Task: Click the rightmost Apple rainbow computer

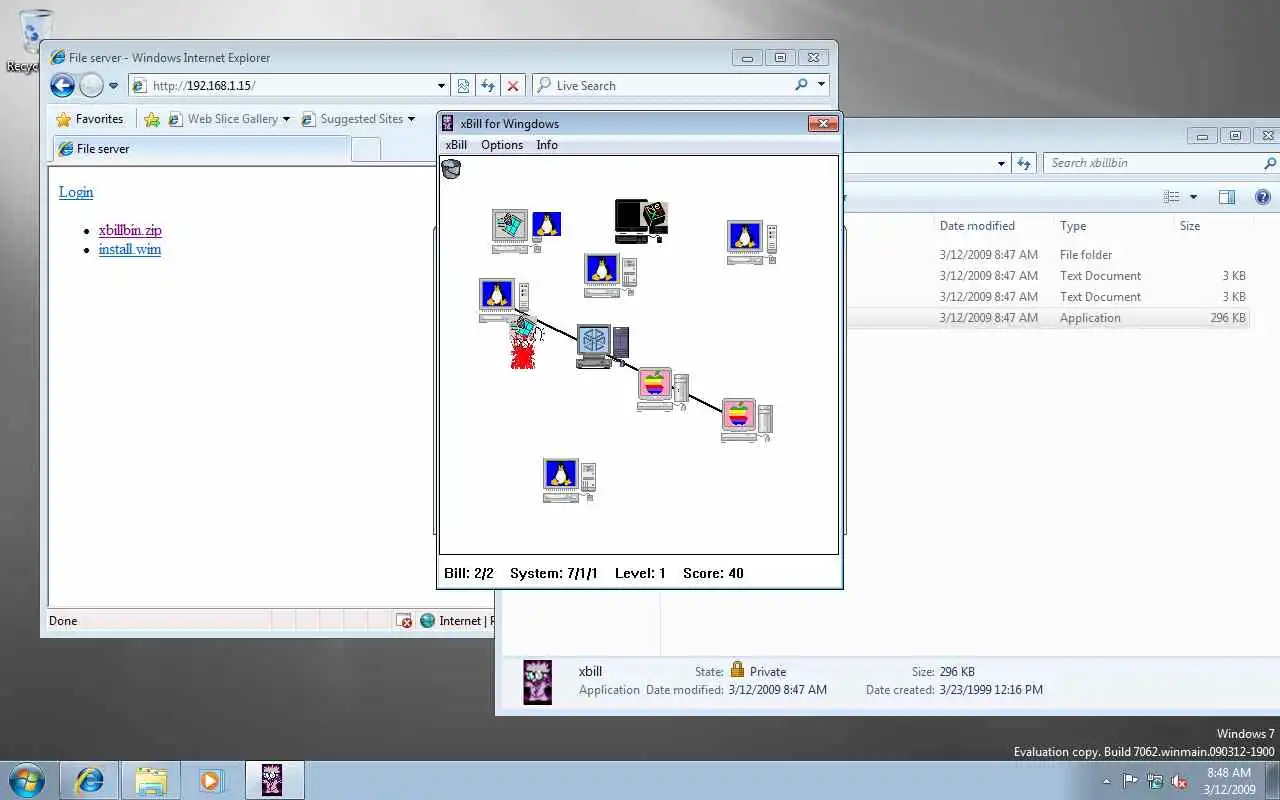Action: pyautogui.click(x=747, y=420)
